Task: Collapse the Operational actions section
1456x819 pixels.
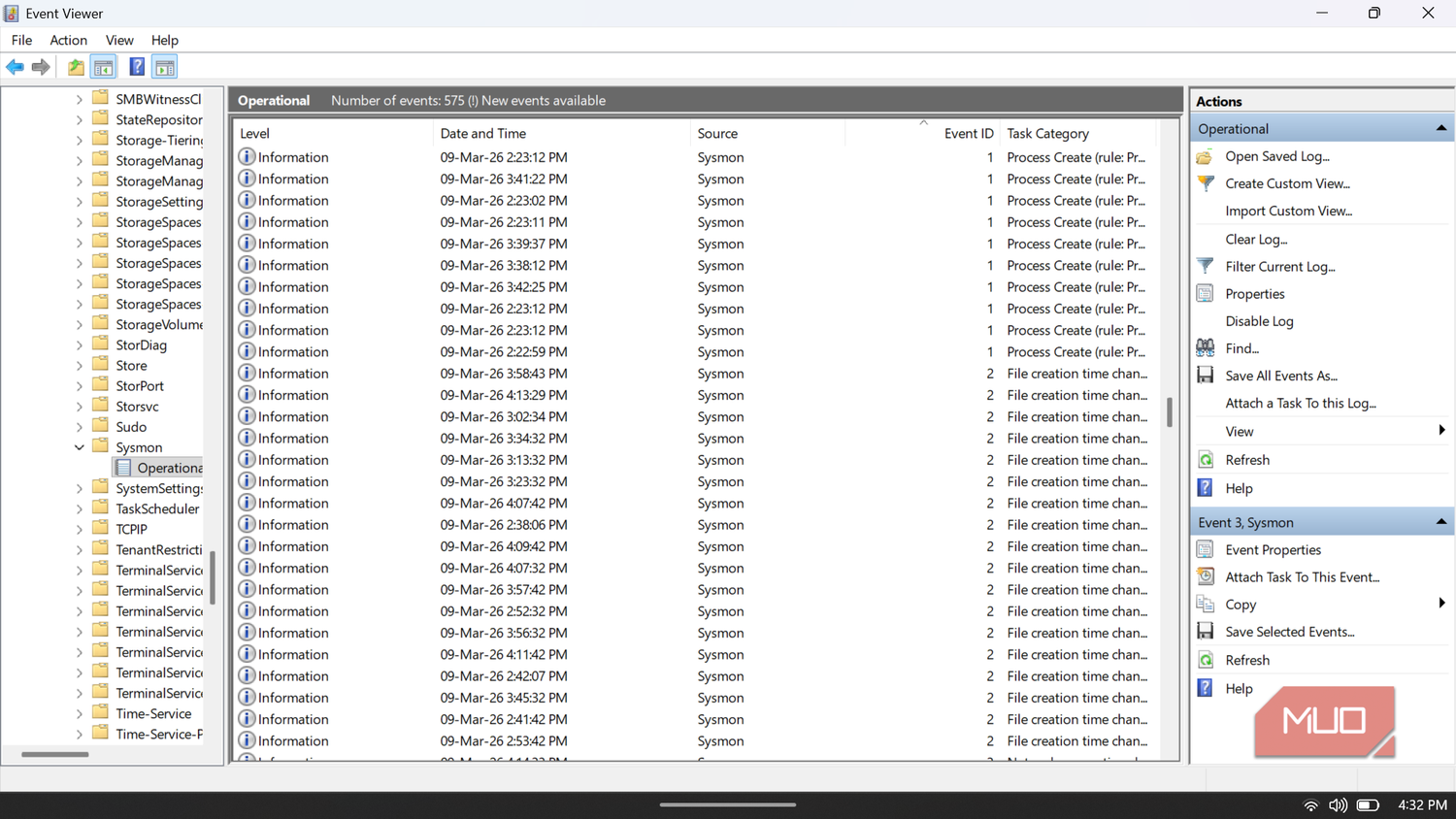Action: 1441,128
